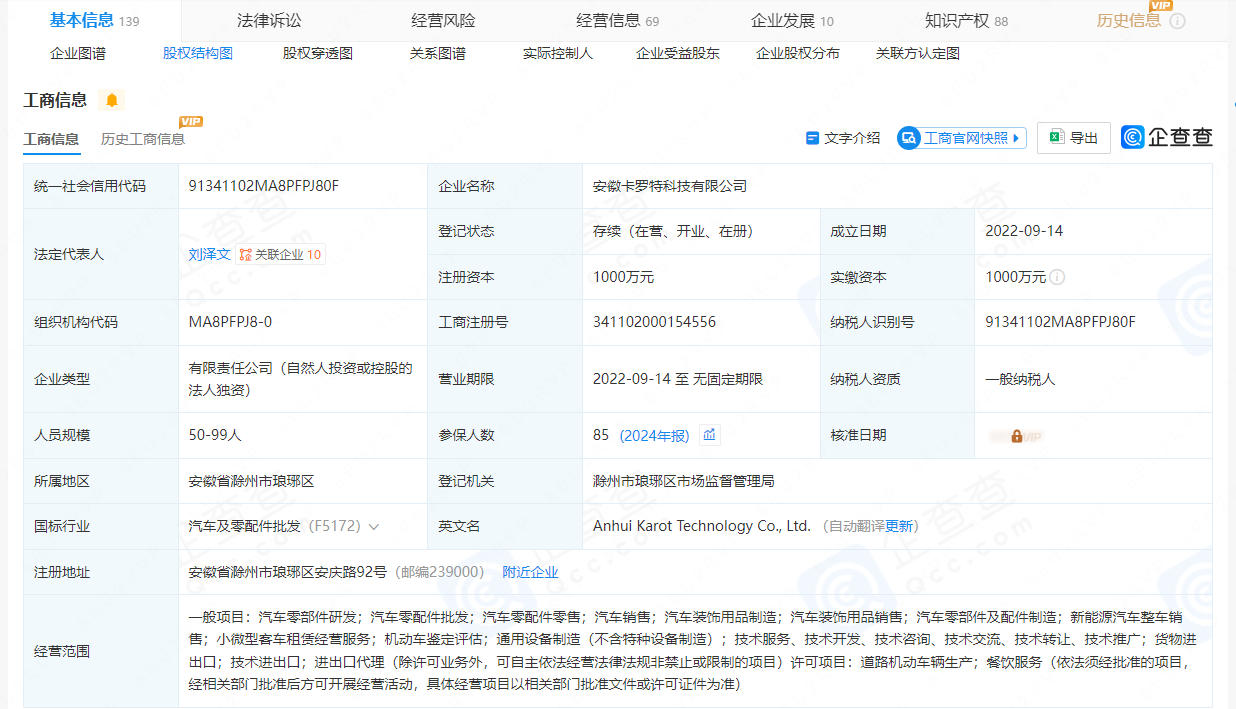Jump to 股权穿透图 section
This screenshot has width=1236, height=709.
point(317,54)
